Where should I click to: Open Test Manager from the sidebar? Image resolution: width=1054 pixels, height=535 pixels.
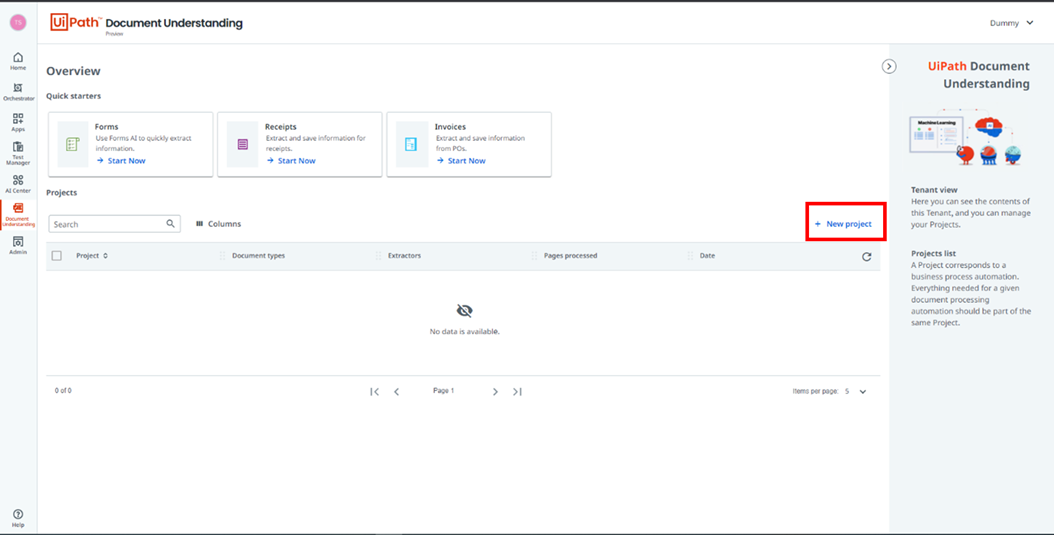point(18,153)
